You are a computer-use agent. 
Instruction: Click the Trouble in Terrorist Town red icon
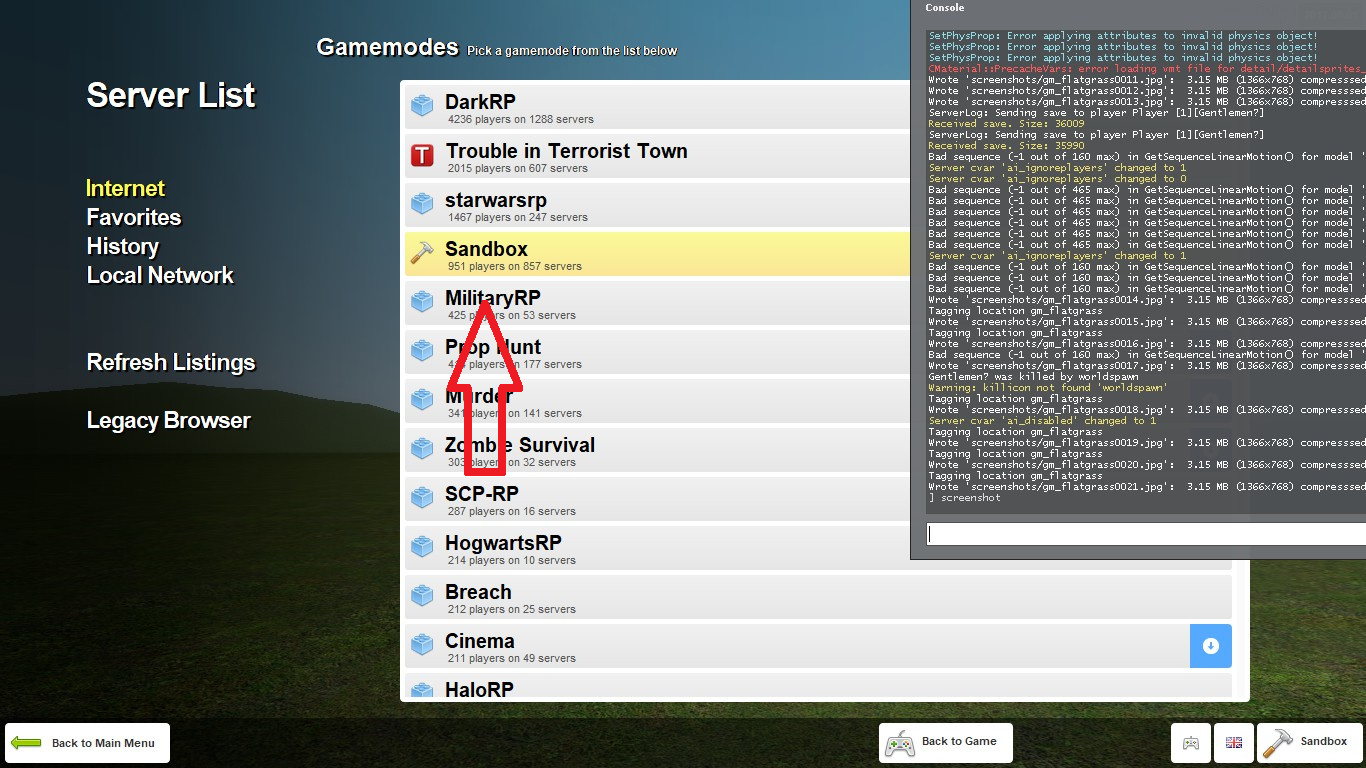422,155
